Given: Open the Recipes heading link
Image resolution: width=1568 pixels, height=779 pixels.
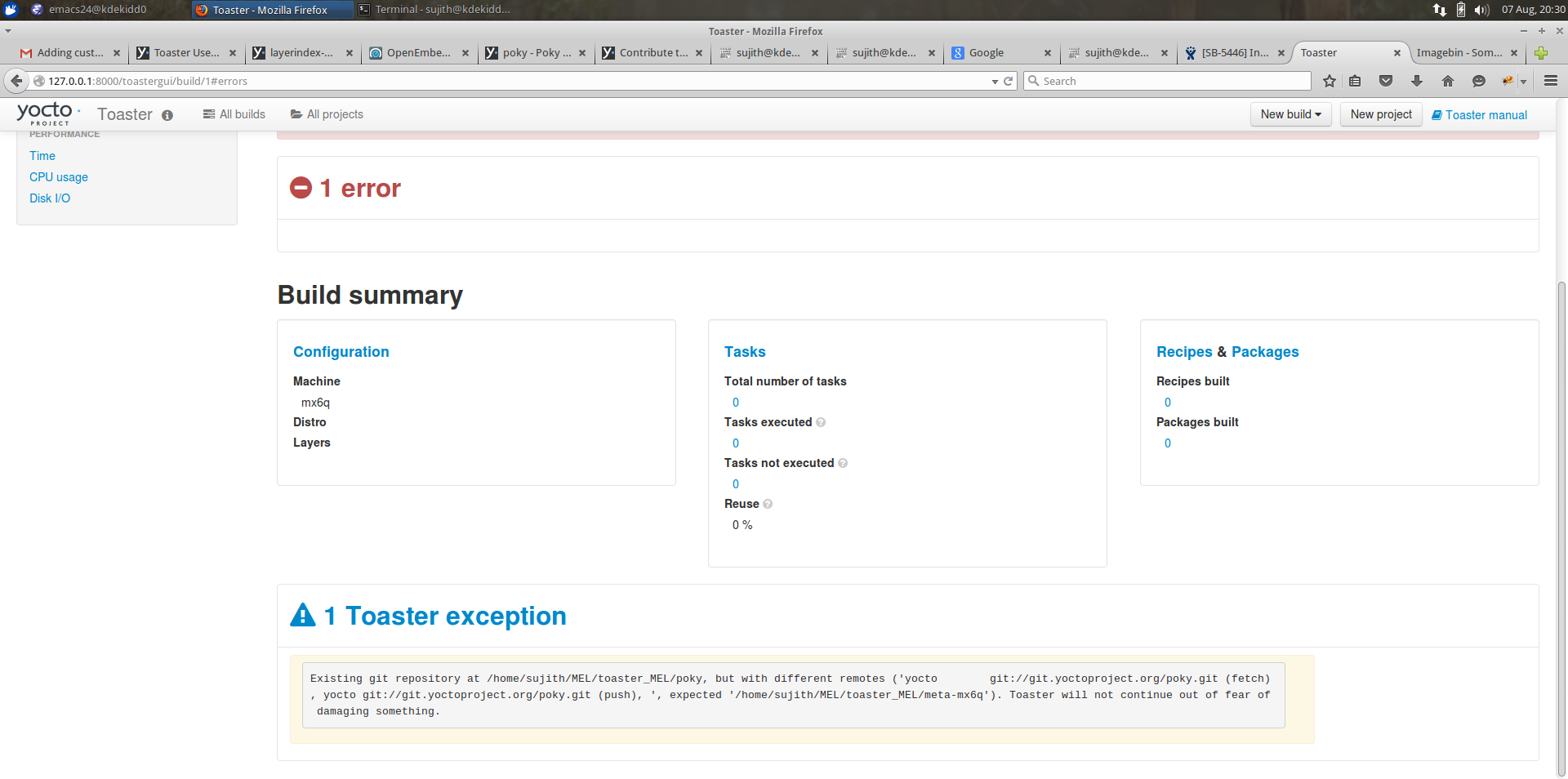Looking at the screenshot, I should click(1184, 352).
